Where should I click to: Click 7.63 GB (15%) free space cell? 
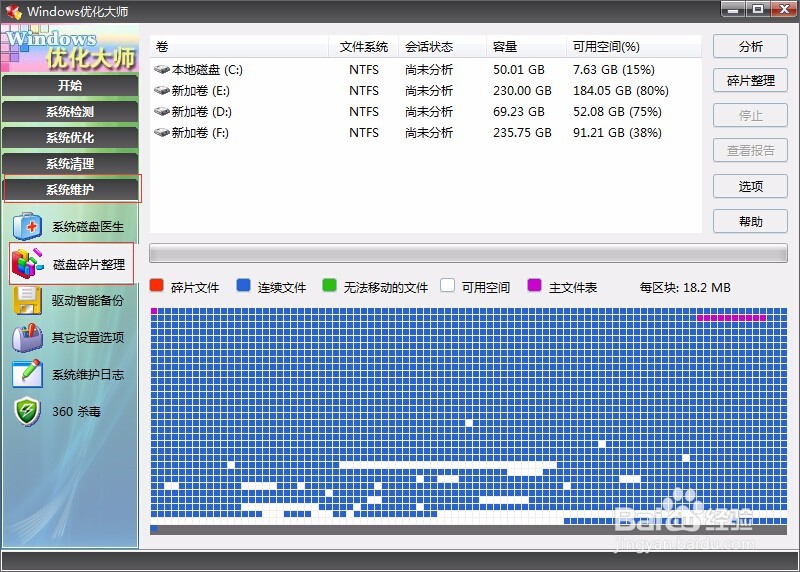click(x=614, y=69)
